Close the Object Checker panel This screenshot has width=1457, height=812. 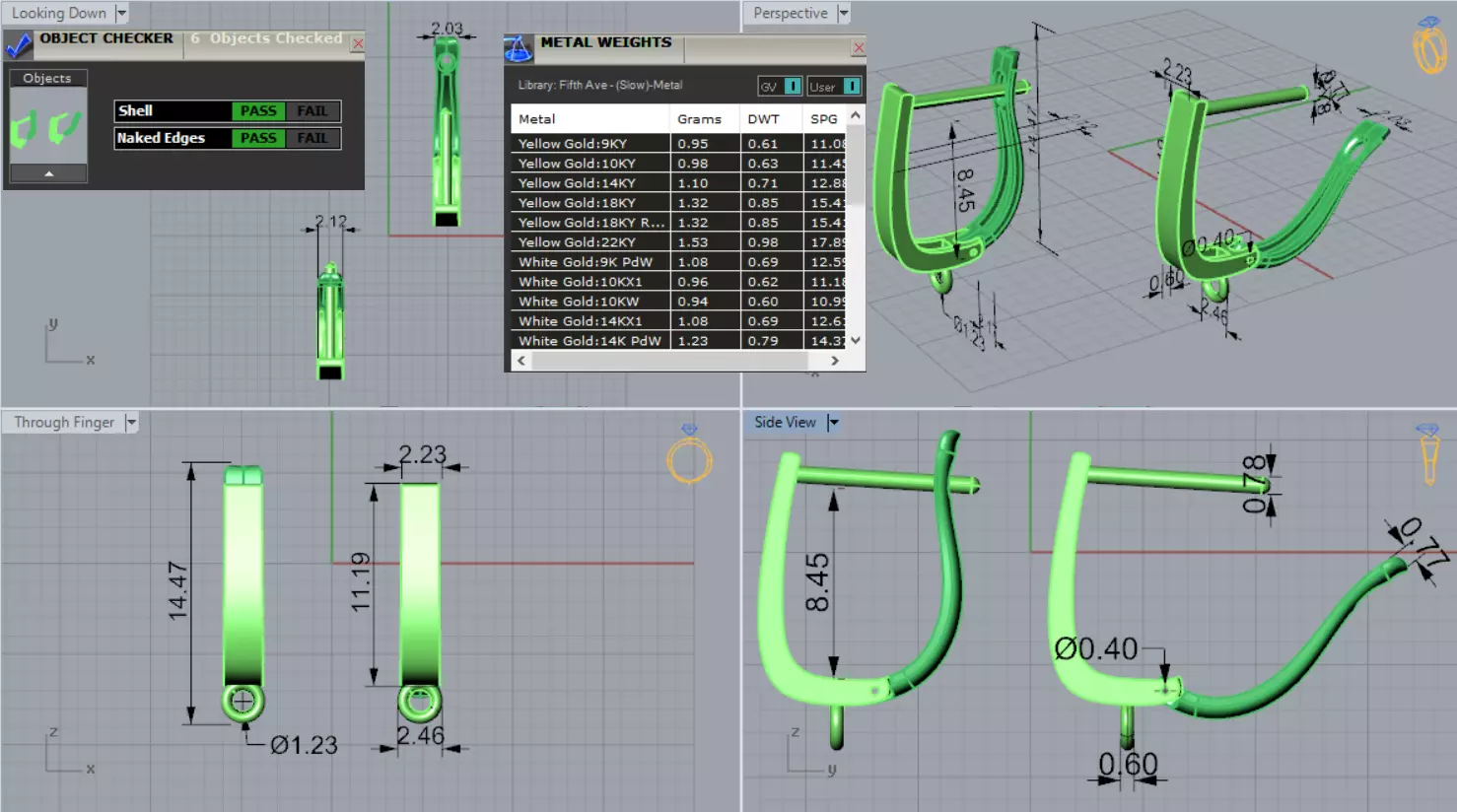358,43
